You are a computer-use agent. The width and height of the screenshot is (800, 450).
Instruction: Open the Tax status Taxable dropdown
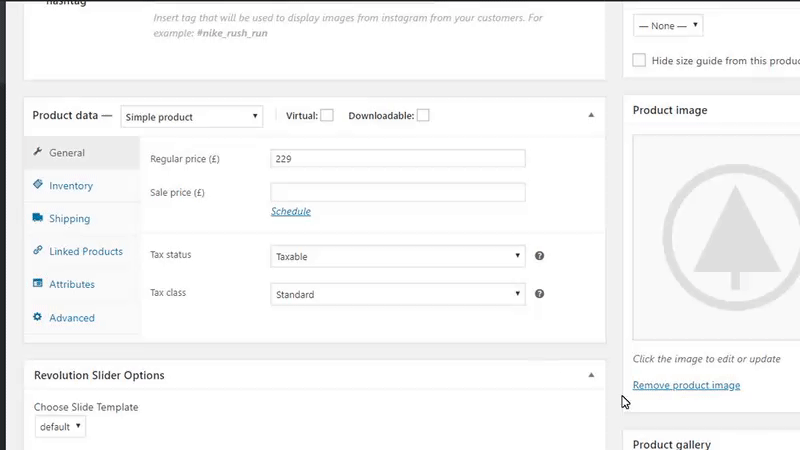(398, 256)
